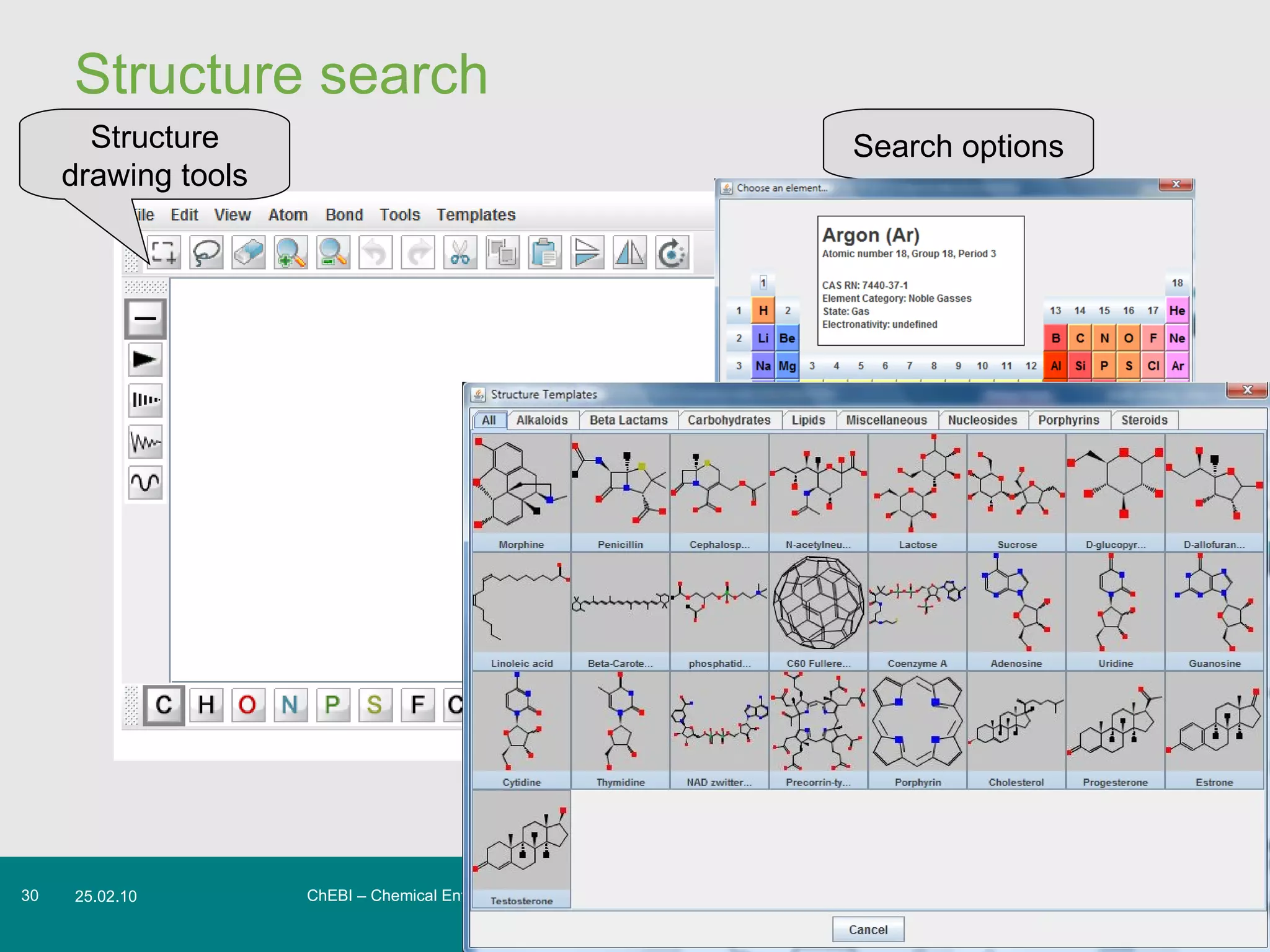Switch to the Carbohydrates tab
The height and width of the screenshot is (952, 1270).
(729, 420)
